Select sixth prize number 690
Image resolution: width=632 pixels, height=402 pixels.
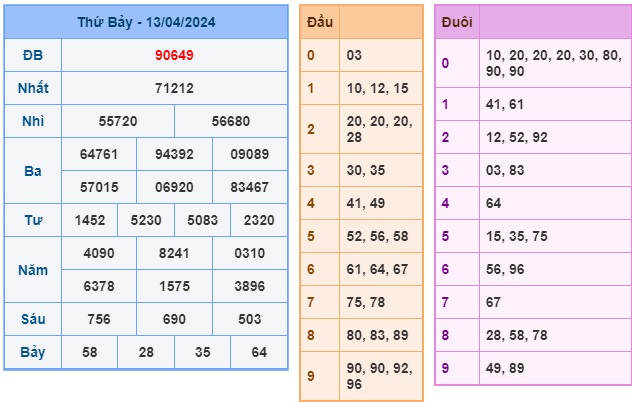[174, 319]
